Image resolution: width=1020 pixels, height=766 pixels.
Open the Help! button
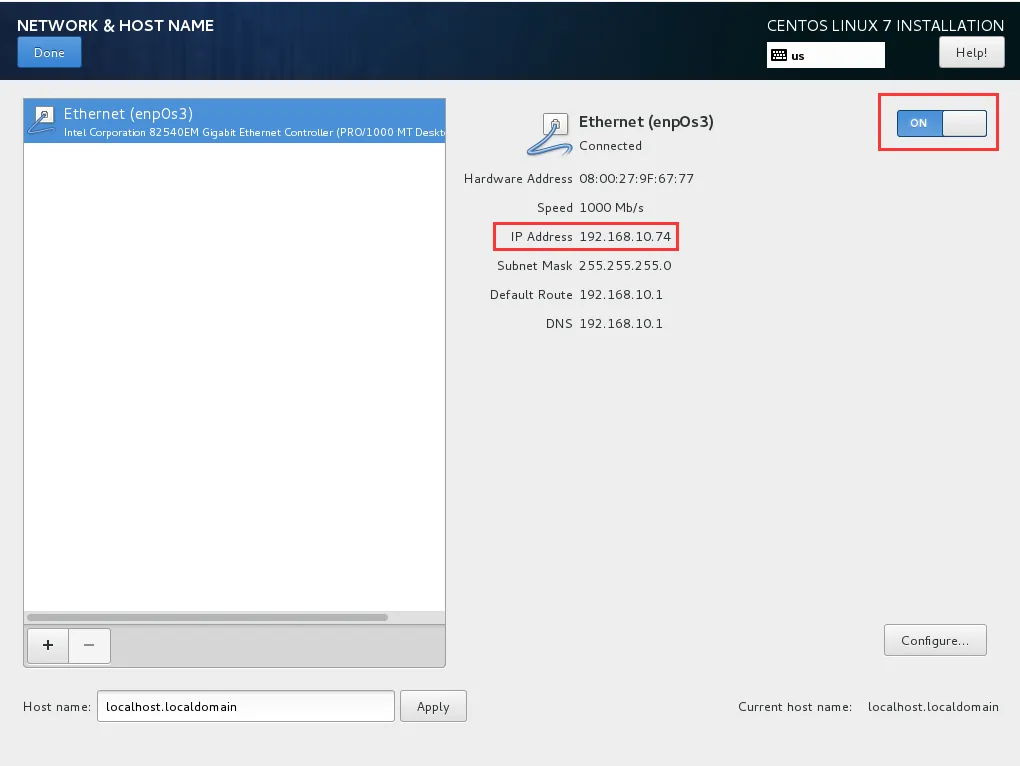click(x=971, y=53)
